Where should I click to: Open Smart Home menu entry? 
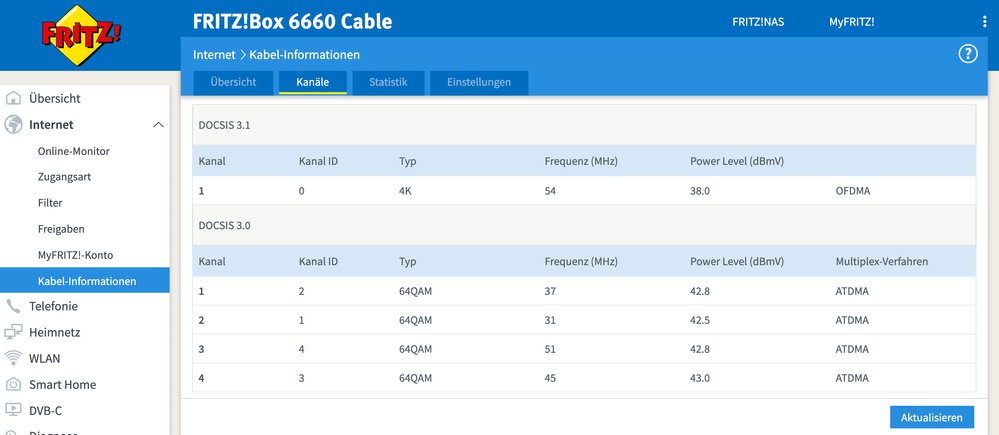pos(62,385)
